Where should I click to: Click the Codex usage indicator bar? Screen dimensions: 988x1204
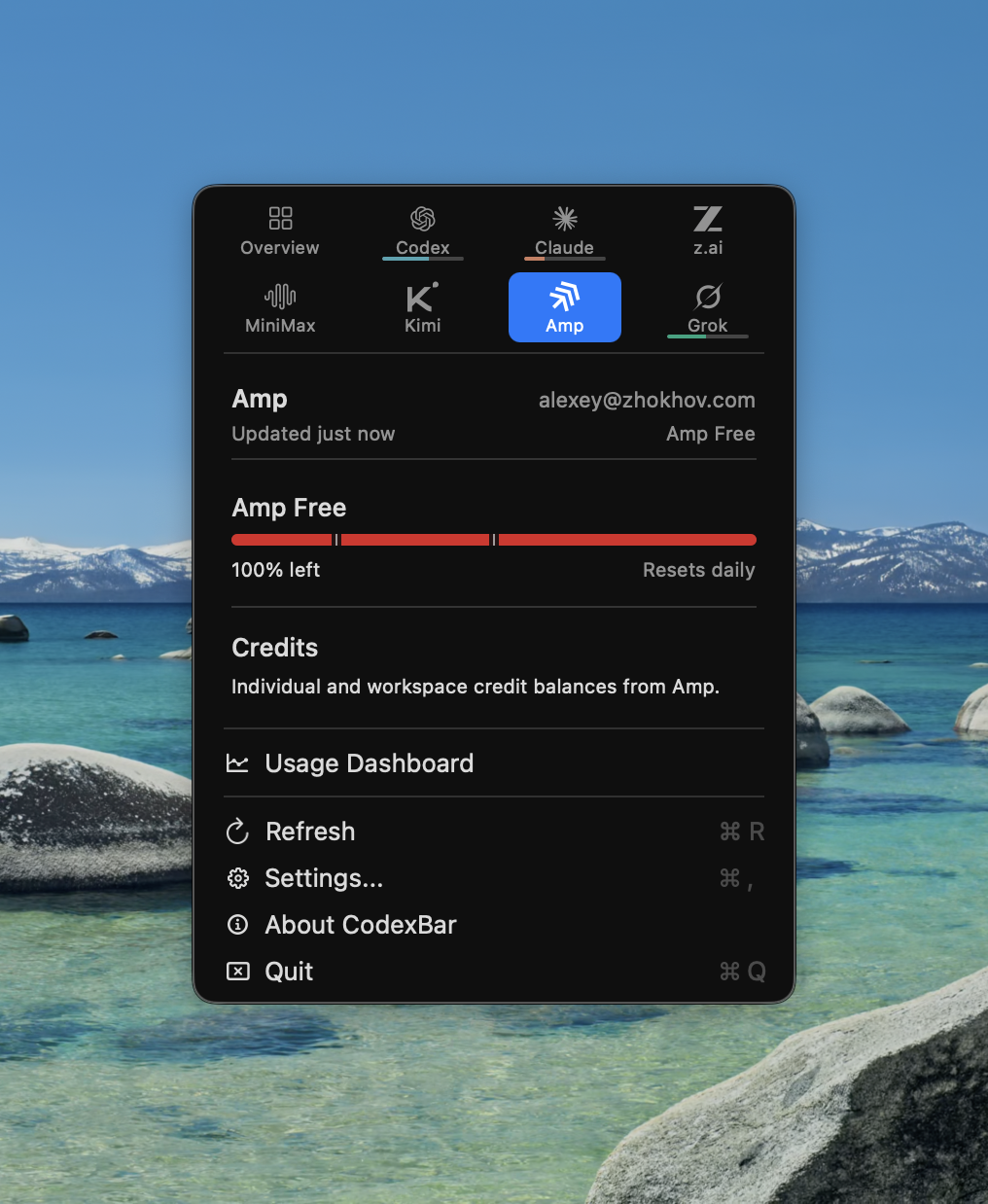pyautogui.click(x=423, y=259)
